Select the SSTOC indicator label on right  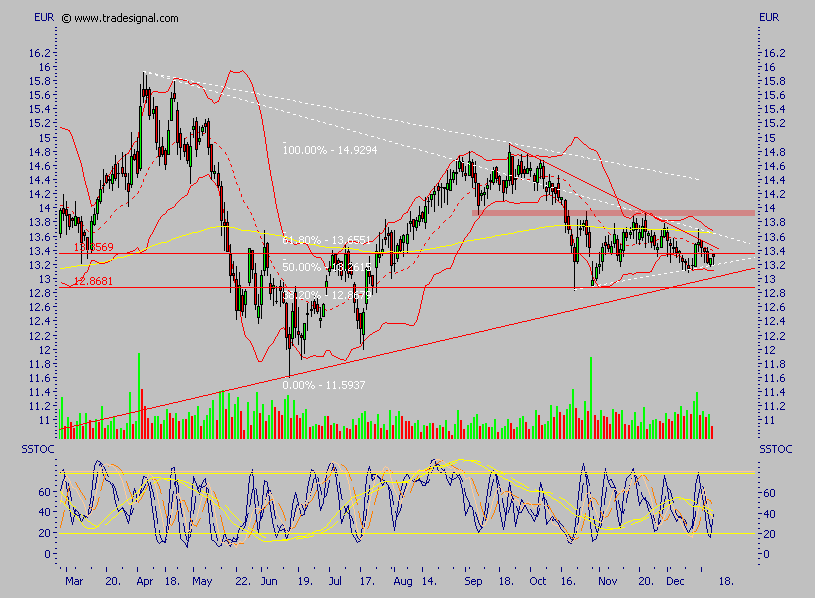pyautogui.click(x=775, y=450)
